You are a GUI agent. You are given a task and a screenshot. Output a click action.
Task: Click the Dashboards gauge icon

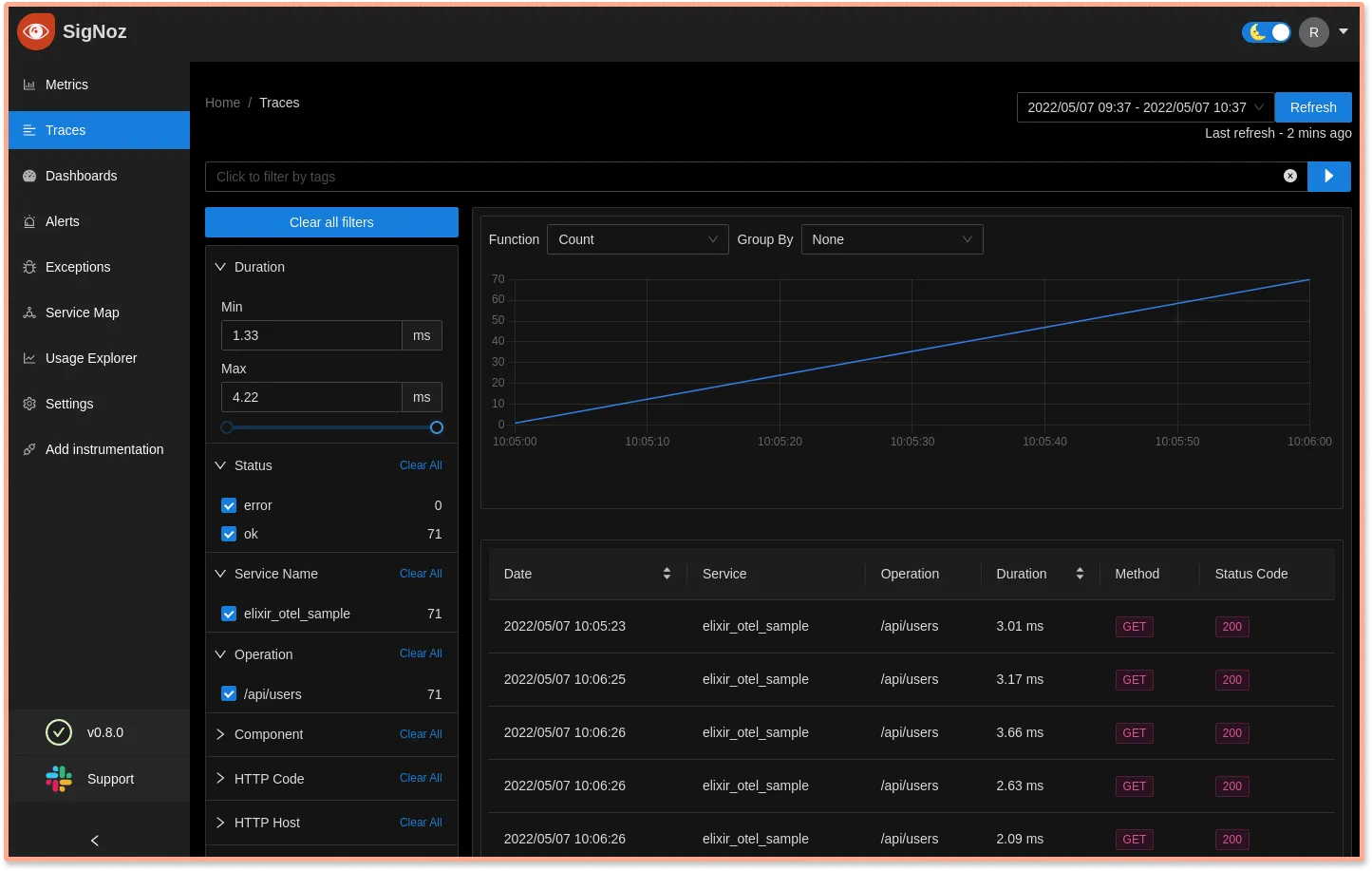[x=29, y=176]
